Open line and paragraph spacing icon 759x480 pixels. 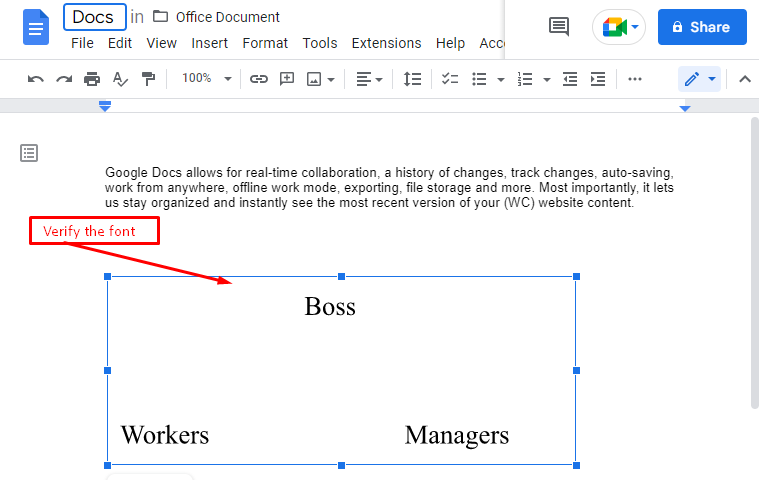pyautogui.click(x=412, y=79)
